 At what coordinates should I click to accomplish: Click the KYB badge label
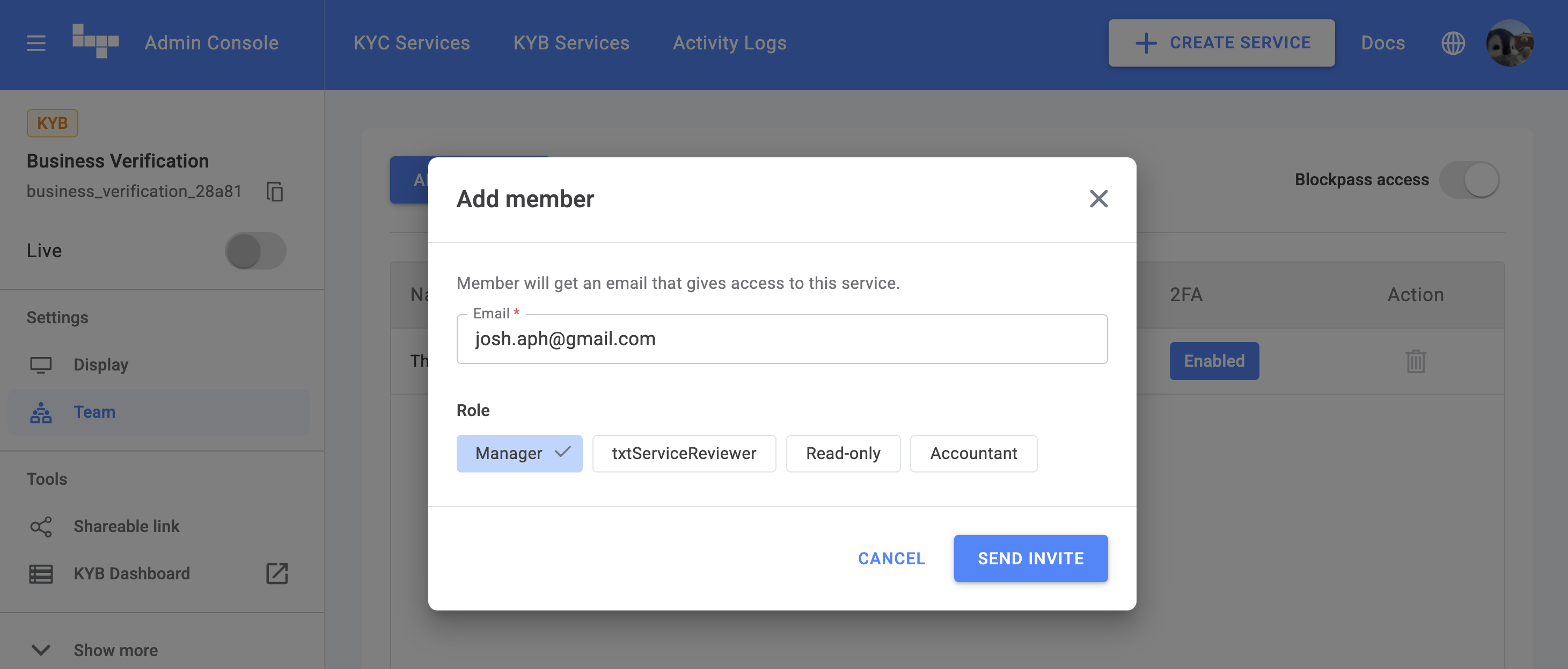(x=53, y=122)
